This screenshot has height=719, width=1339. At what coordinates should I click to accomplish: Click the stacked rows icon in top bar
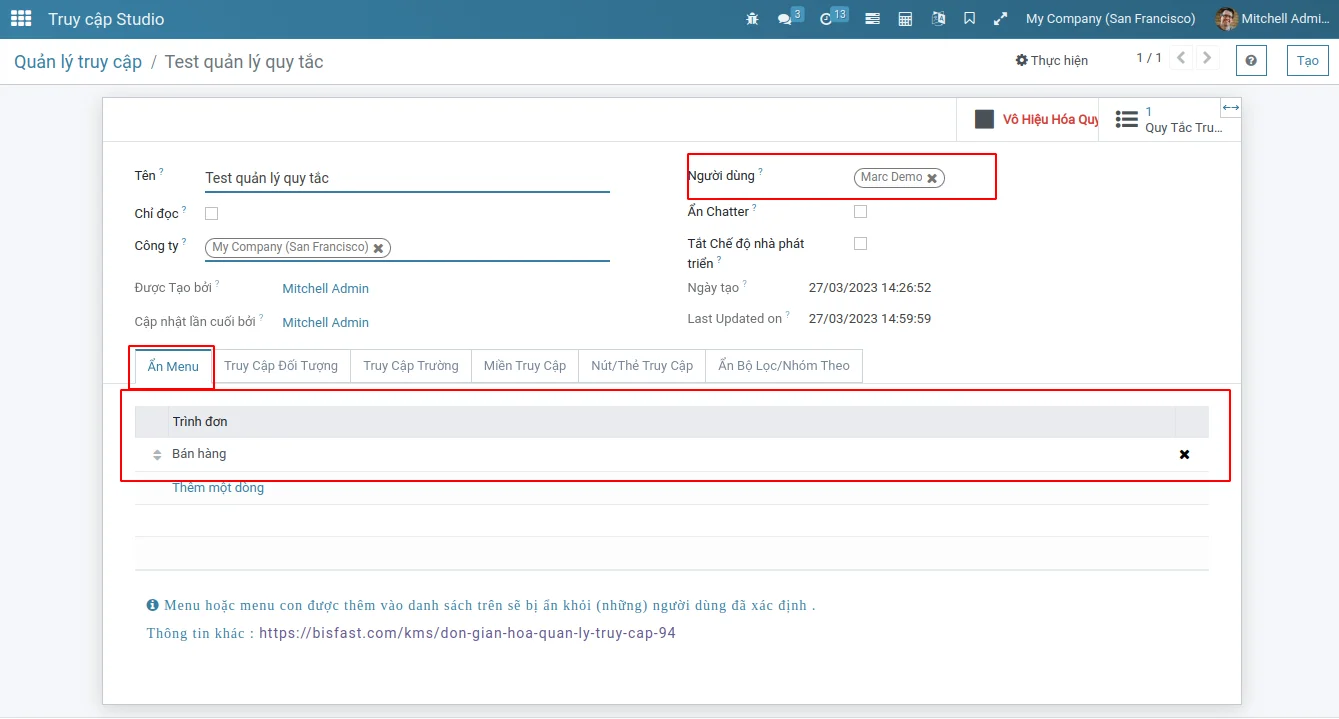click(x=873, y=19)
